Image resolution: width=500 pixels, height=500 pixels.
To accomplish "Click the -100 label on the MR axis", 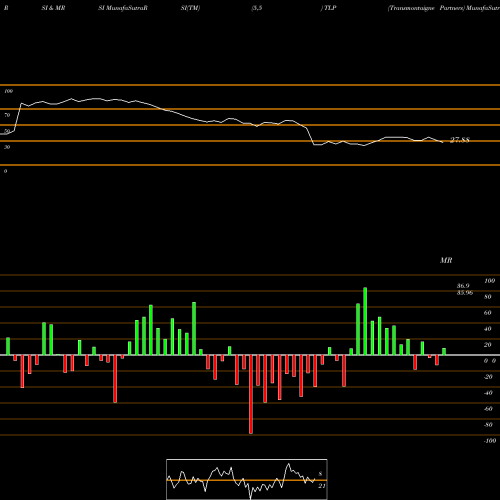I will [490, 441].
